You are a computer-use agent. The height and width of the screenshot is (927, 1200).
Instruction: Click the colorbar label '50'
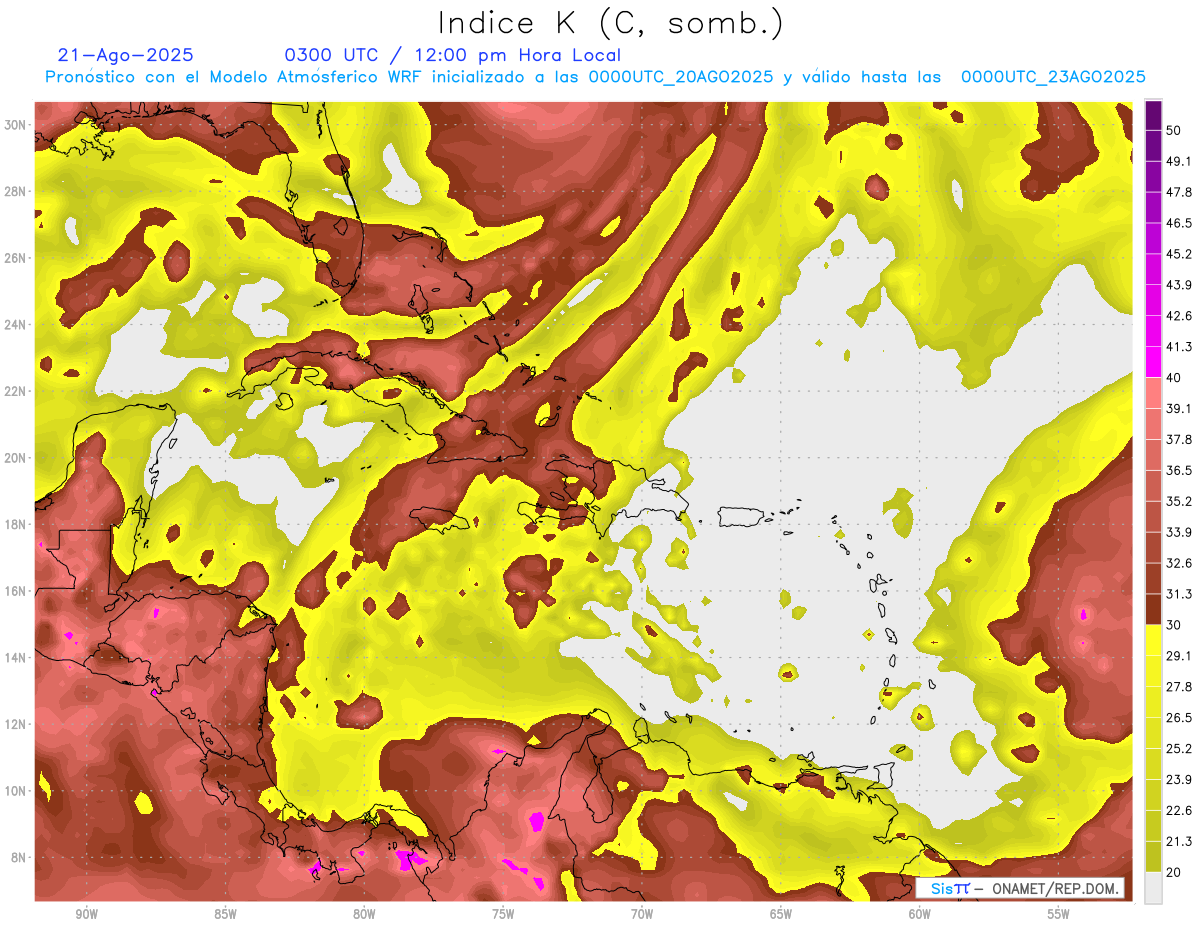pos(1174,131)
